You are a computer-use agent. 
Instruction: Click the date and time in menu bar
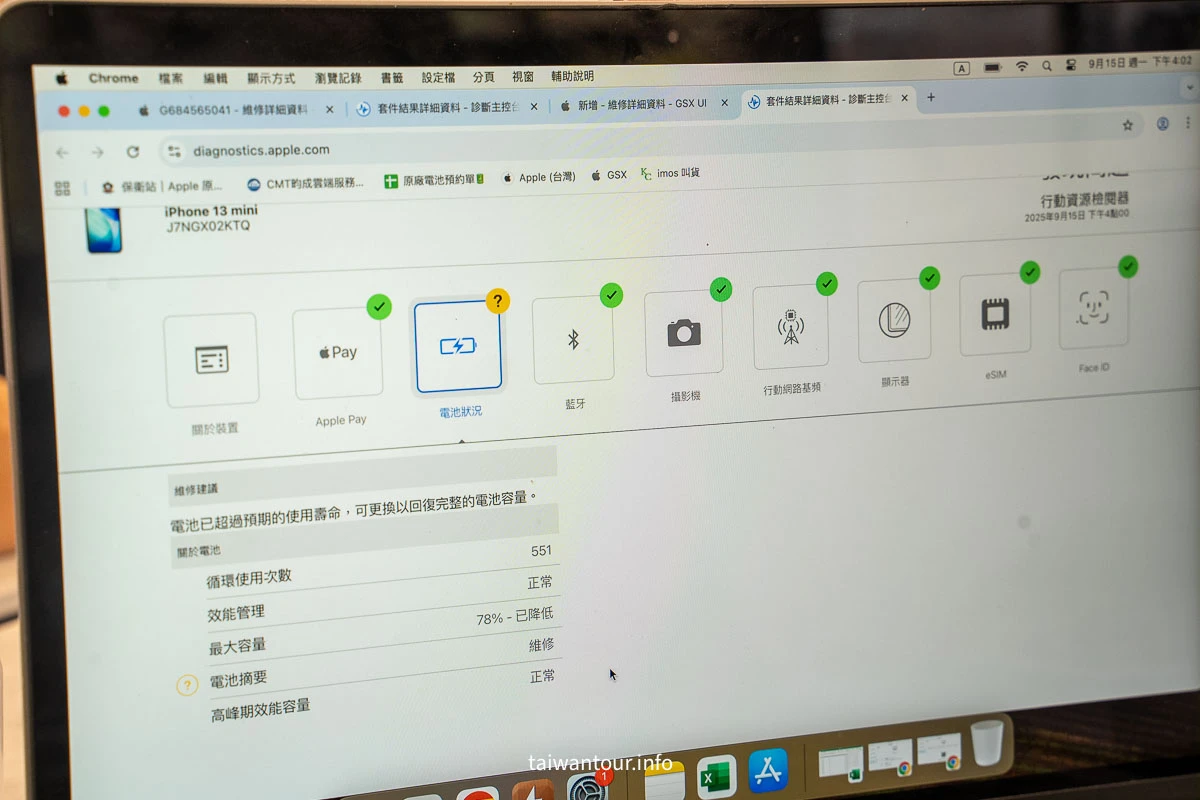(x=1141, y=62)
